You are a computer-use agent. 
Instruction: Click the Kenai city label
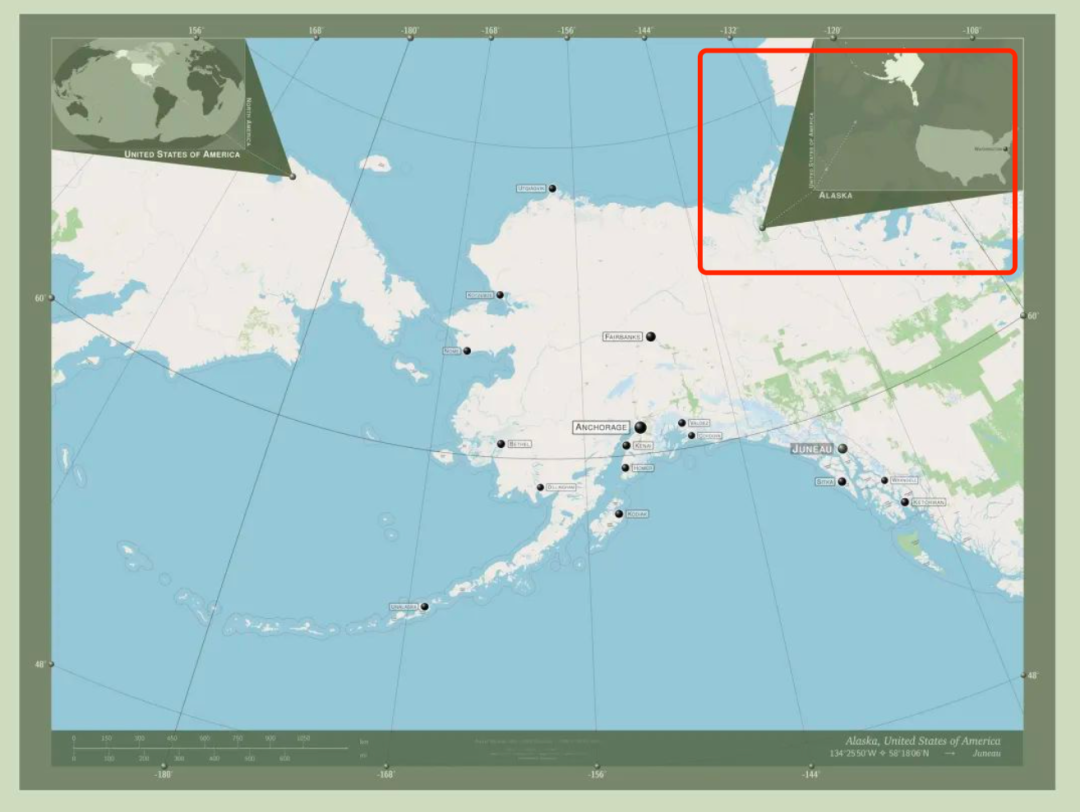pyautogui.click(x=643, y=446)
